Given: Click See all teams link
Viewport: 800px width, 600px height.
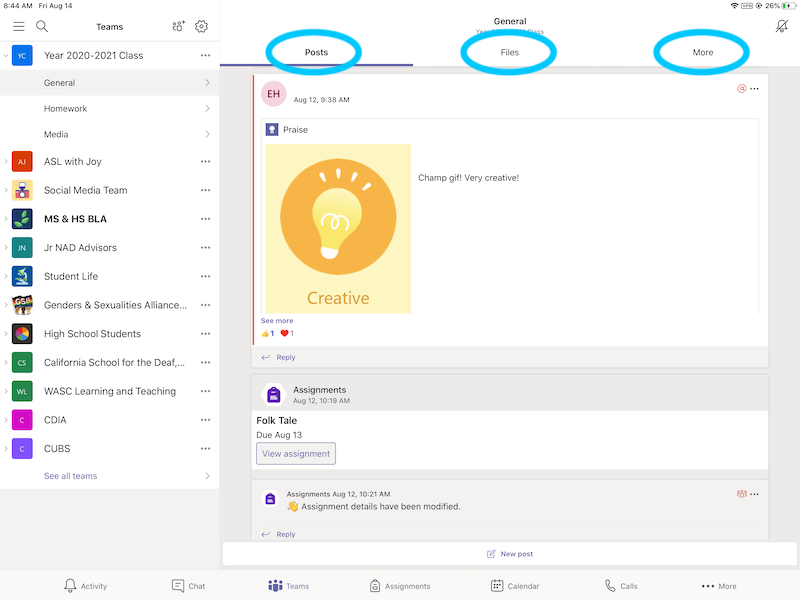Looking at the screenshot, I should 70,476.
